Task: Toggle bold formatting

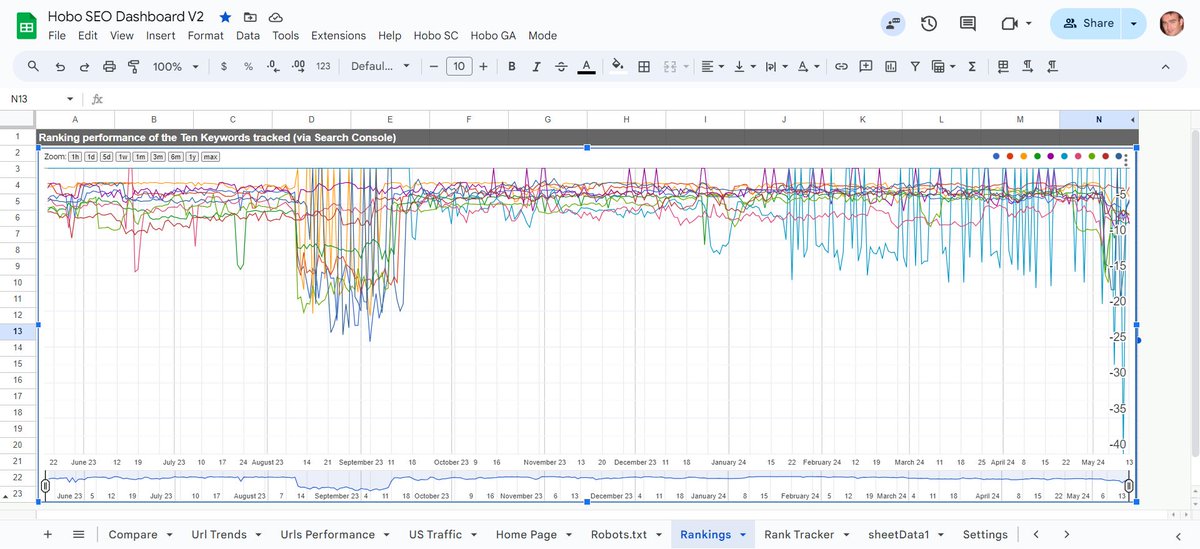Action: [x=512, y=66]
